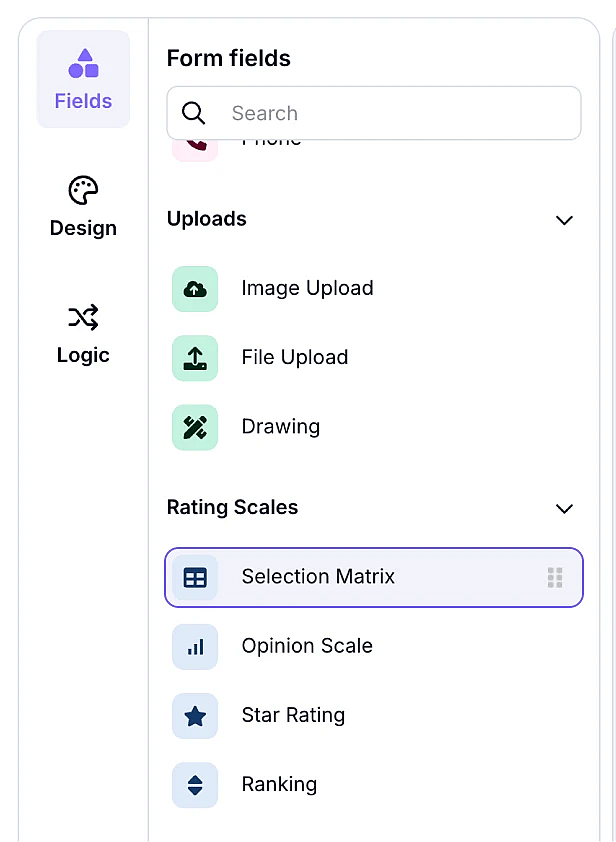Image resolution: width=616 pixels, height=842 pixels.
Task: Add the Opinion Scale field label
Action: [x=307, y=646]
